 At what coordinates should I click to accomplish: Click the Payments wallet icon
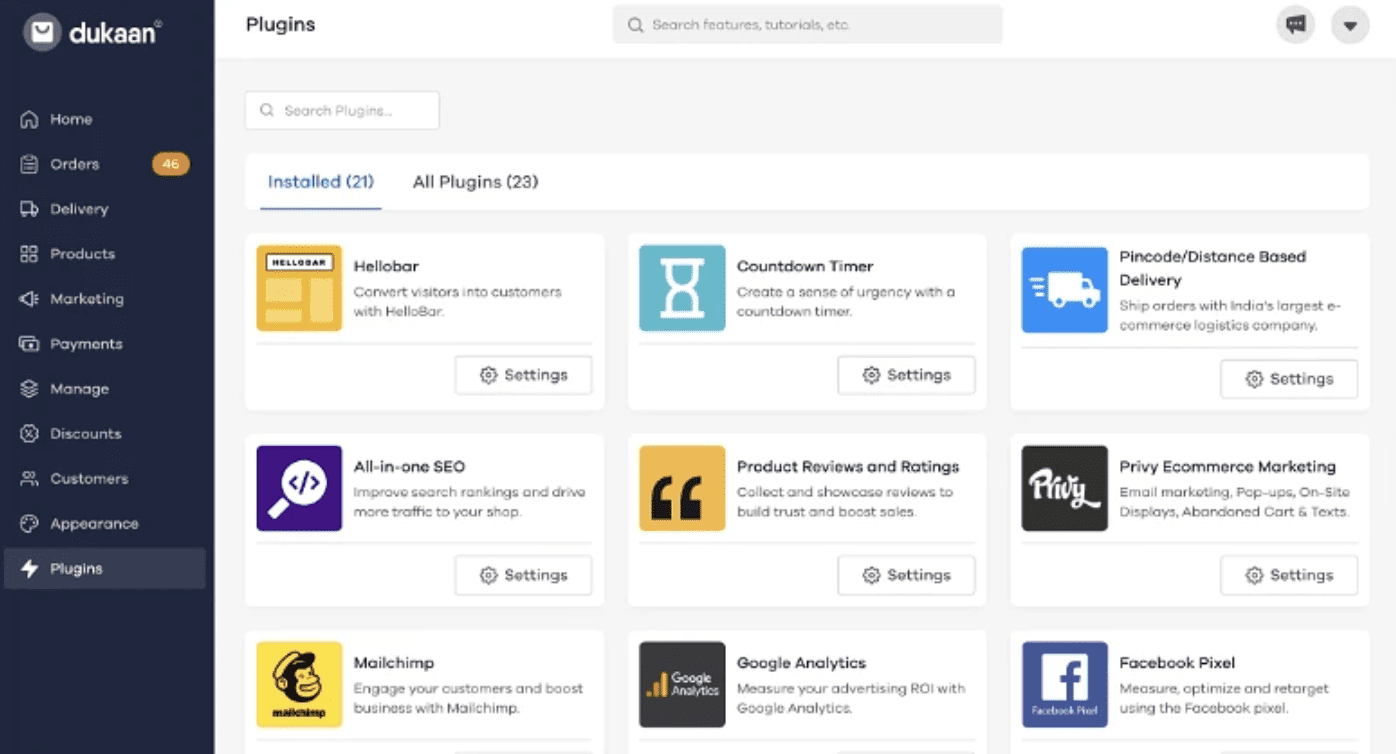pyautogui.click(x=29, y=344)
